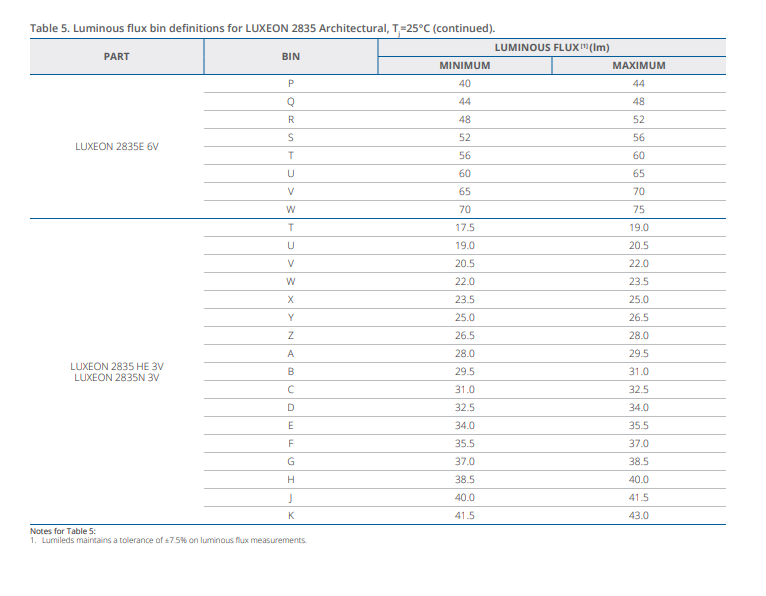The height and width of the screenshot is (596, 766).
Task: Click bin letter "K"
Action: [x=291, y=516]
